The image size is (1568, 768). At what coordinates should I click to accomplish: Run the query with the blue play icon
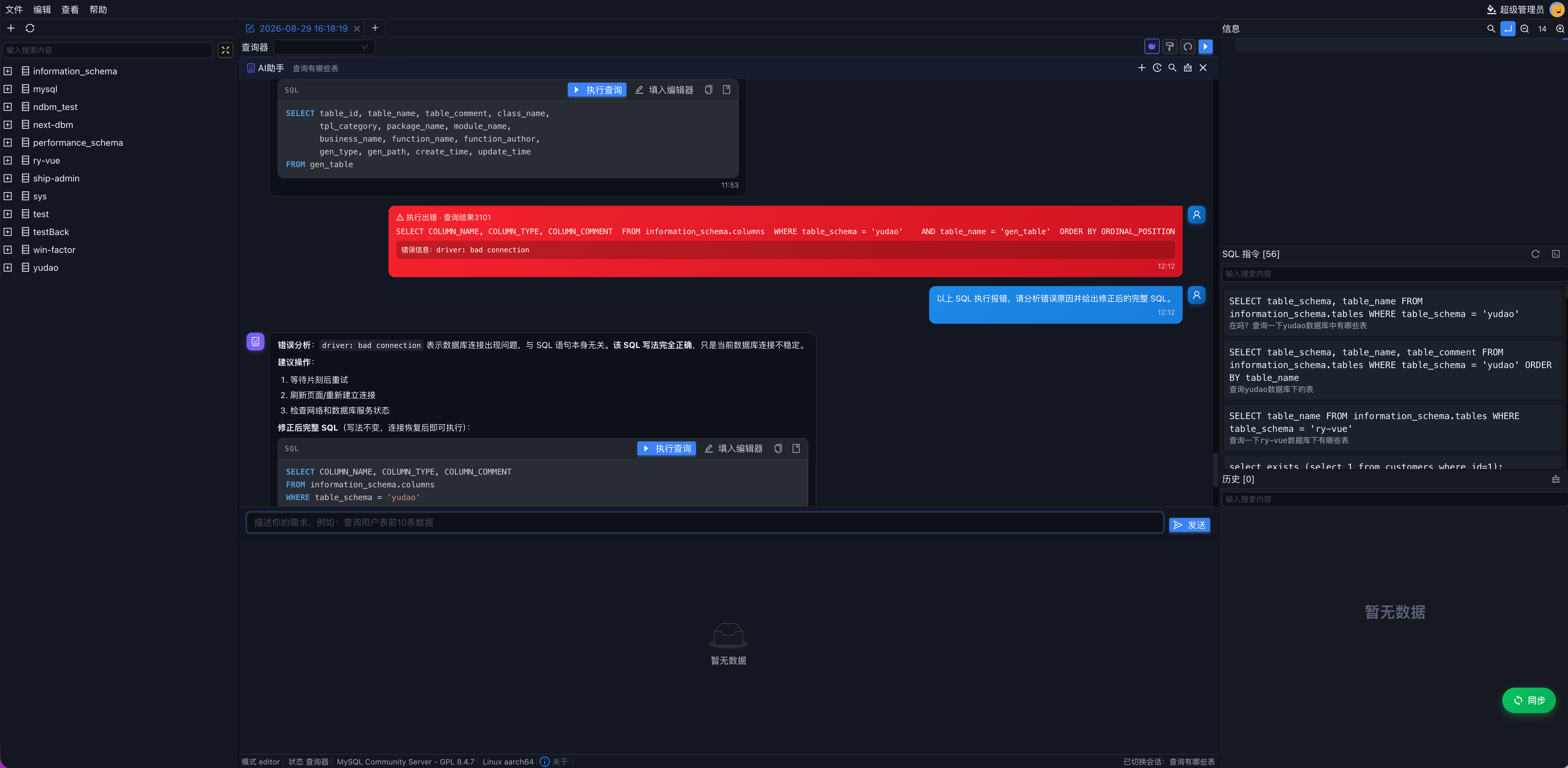point(1205,47)
